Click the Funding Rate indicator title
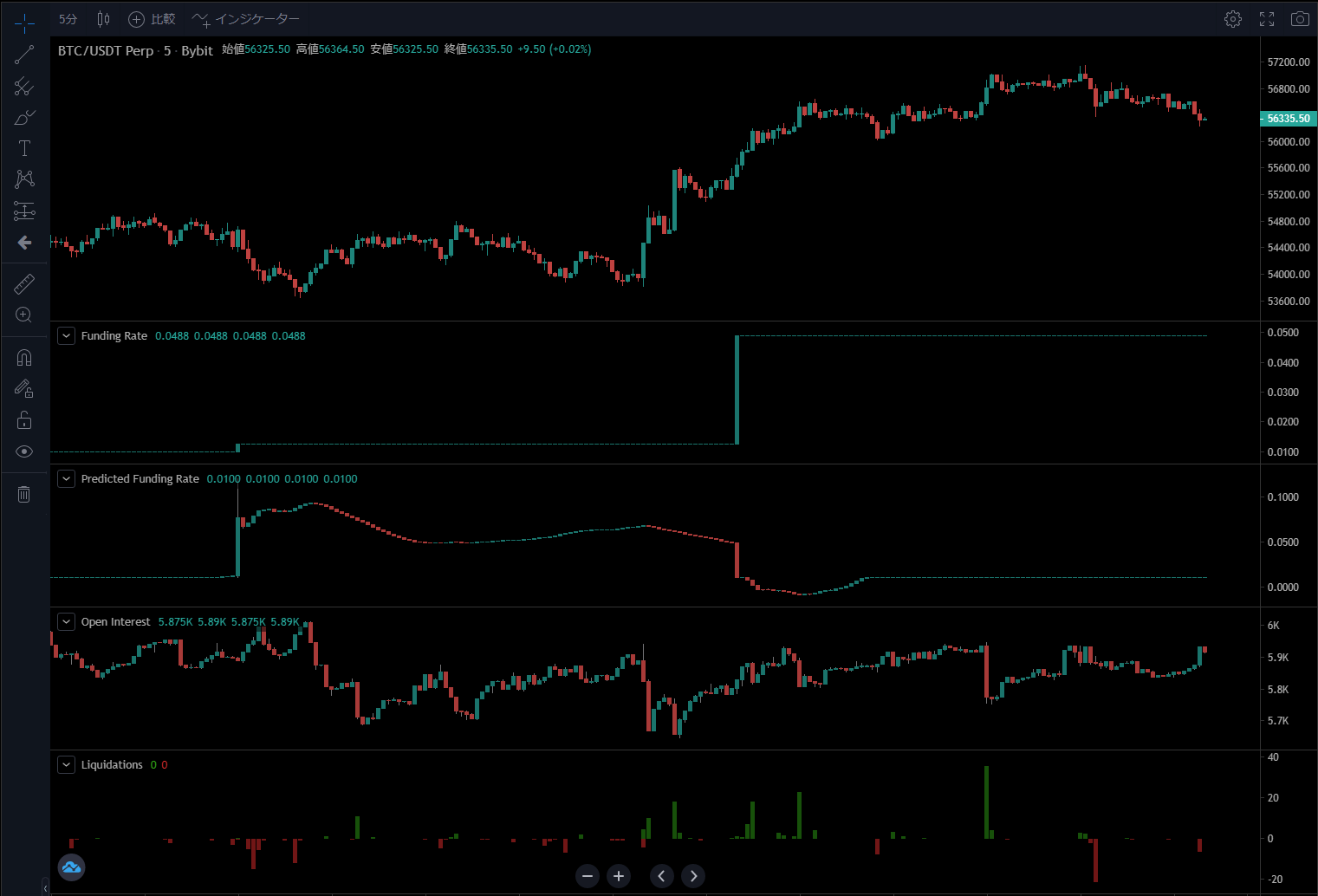Viewport: 1318px width, 896px height. coord(114,336)
